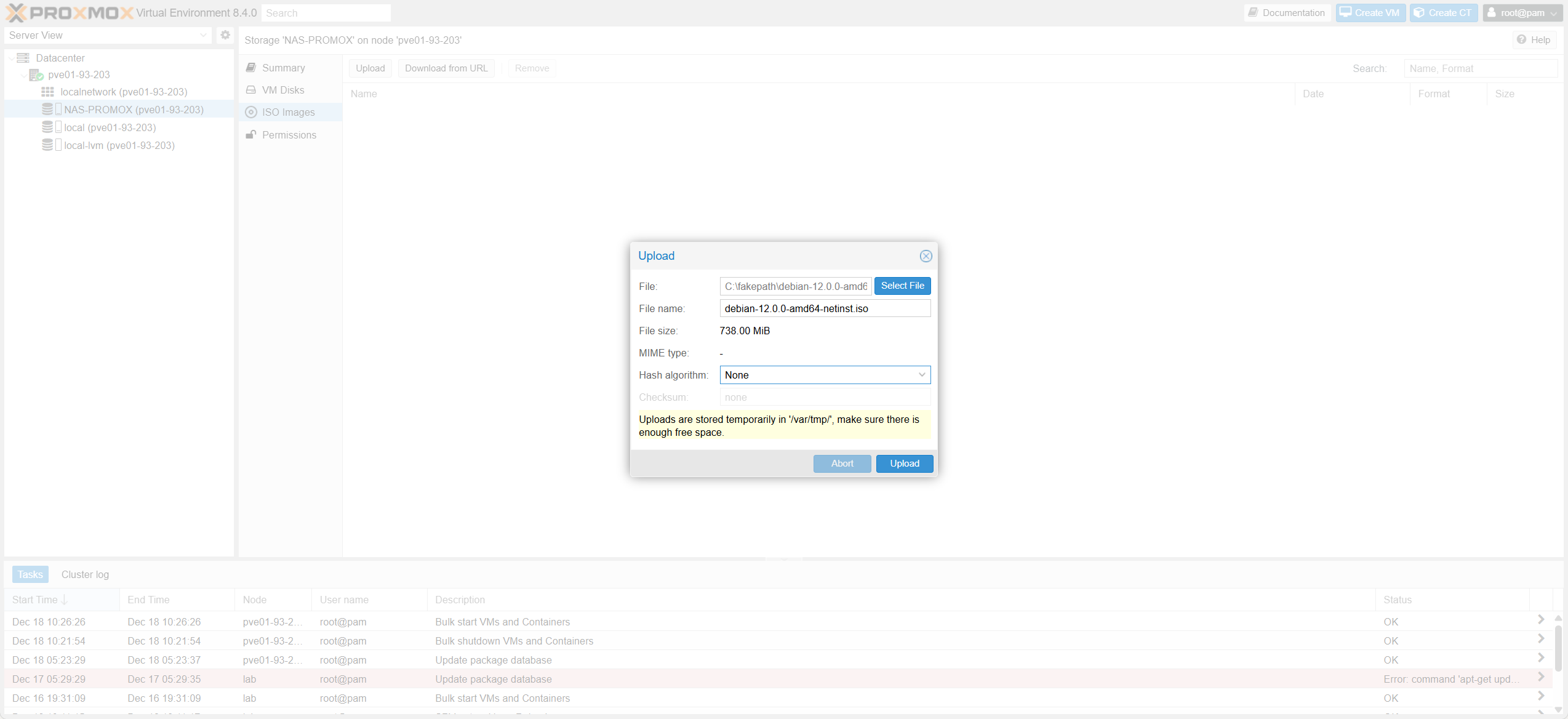Switch to the Cluster log tab
Screen dimensions: 1568x719
(x=84, y=574)
